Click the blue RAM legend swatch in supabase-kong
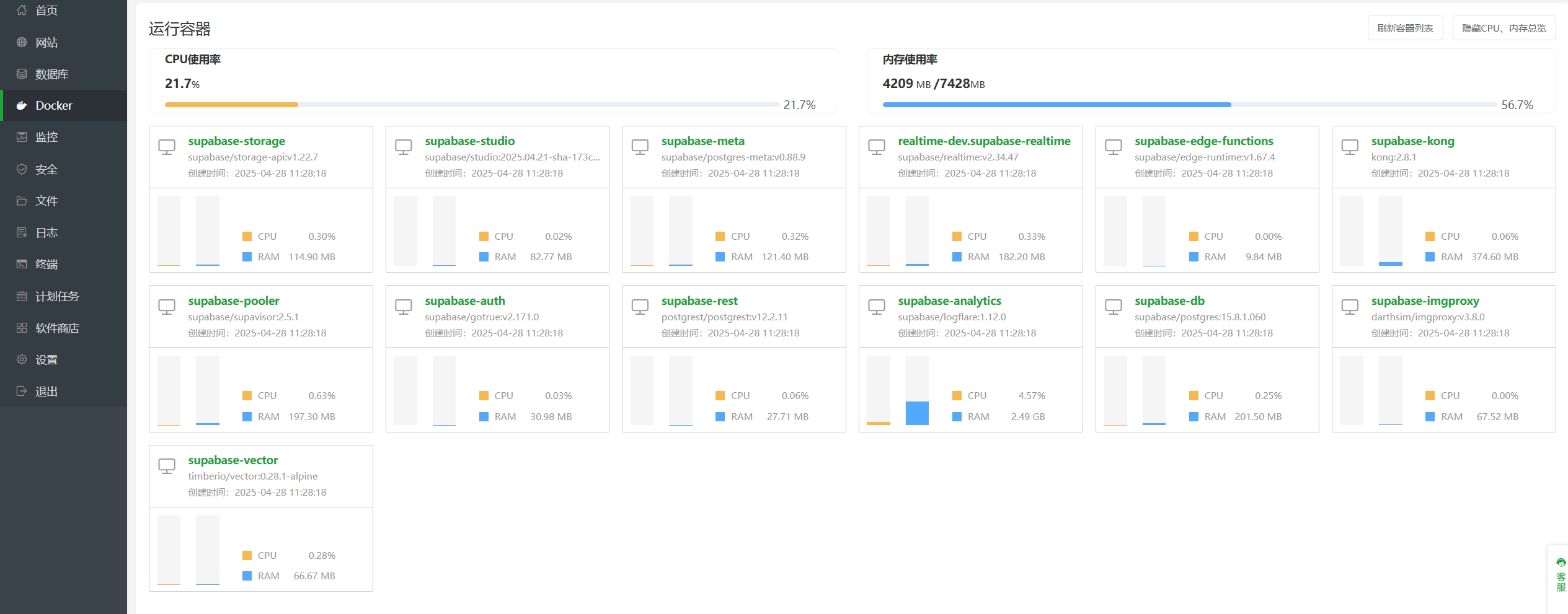This screenshot has height=614, width=1568. click(x=1430, y=257)
